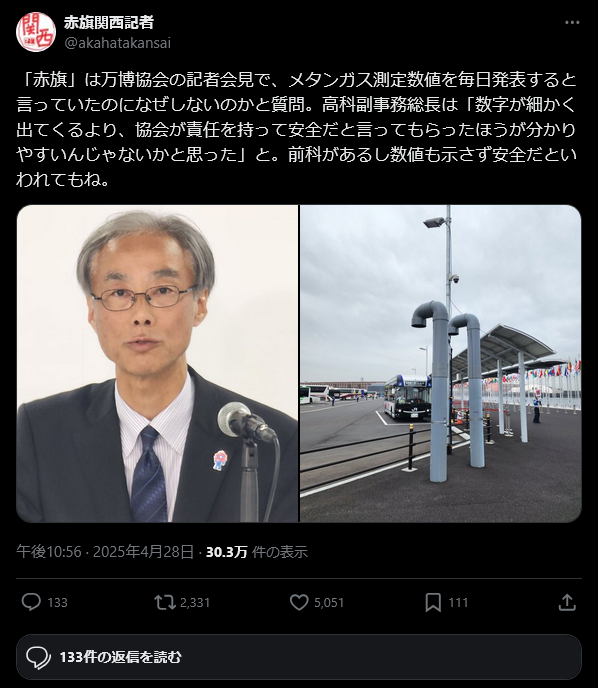Click the 午後10:56 timestamp

49,552
